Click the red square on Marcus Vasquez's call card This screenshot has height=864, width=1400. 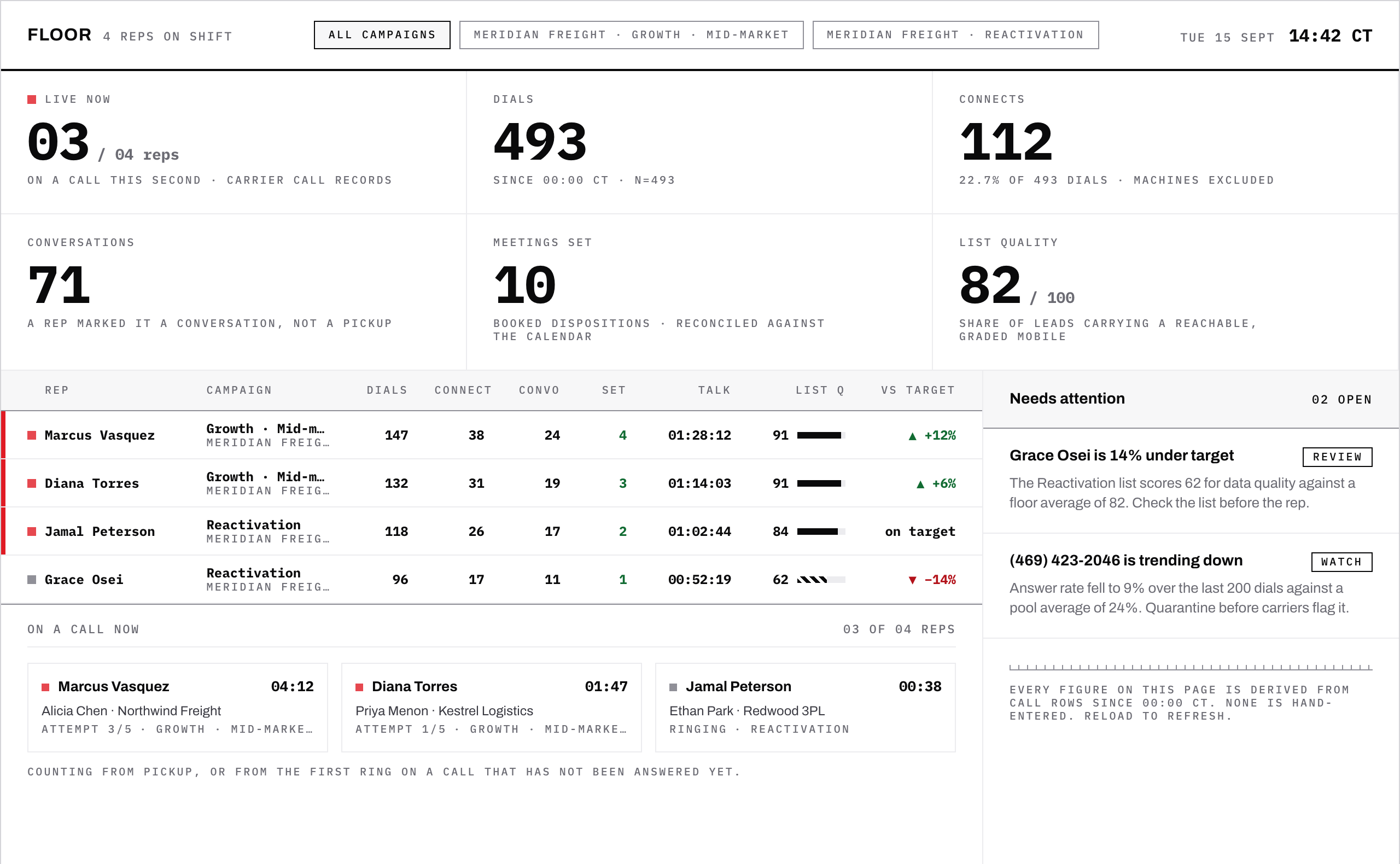click(46, 687)
